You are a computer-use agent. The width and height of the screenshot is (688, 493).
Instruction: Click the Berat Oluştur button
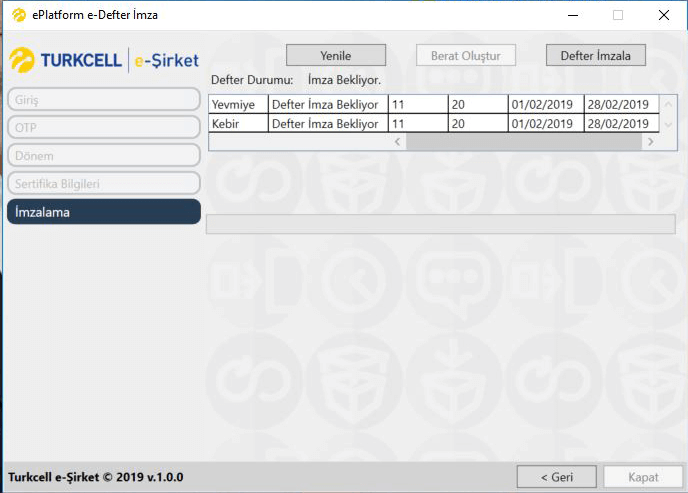(x=466, y=55)
